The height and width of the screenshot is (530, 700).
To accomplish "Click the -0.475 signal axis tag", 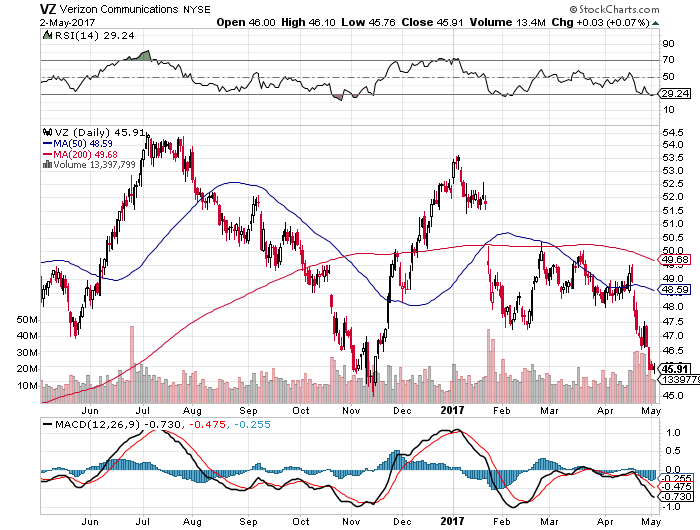I will pos(677,486).
